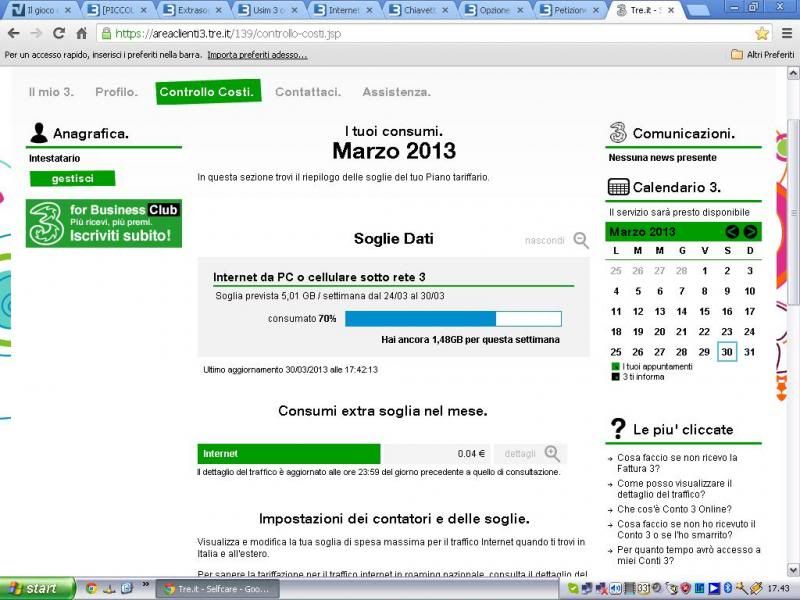This screenshot has width=800, height=600.
Task: Switch to the Il gioco tab
Action: click(x=41, y=10)
